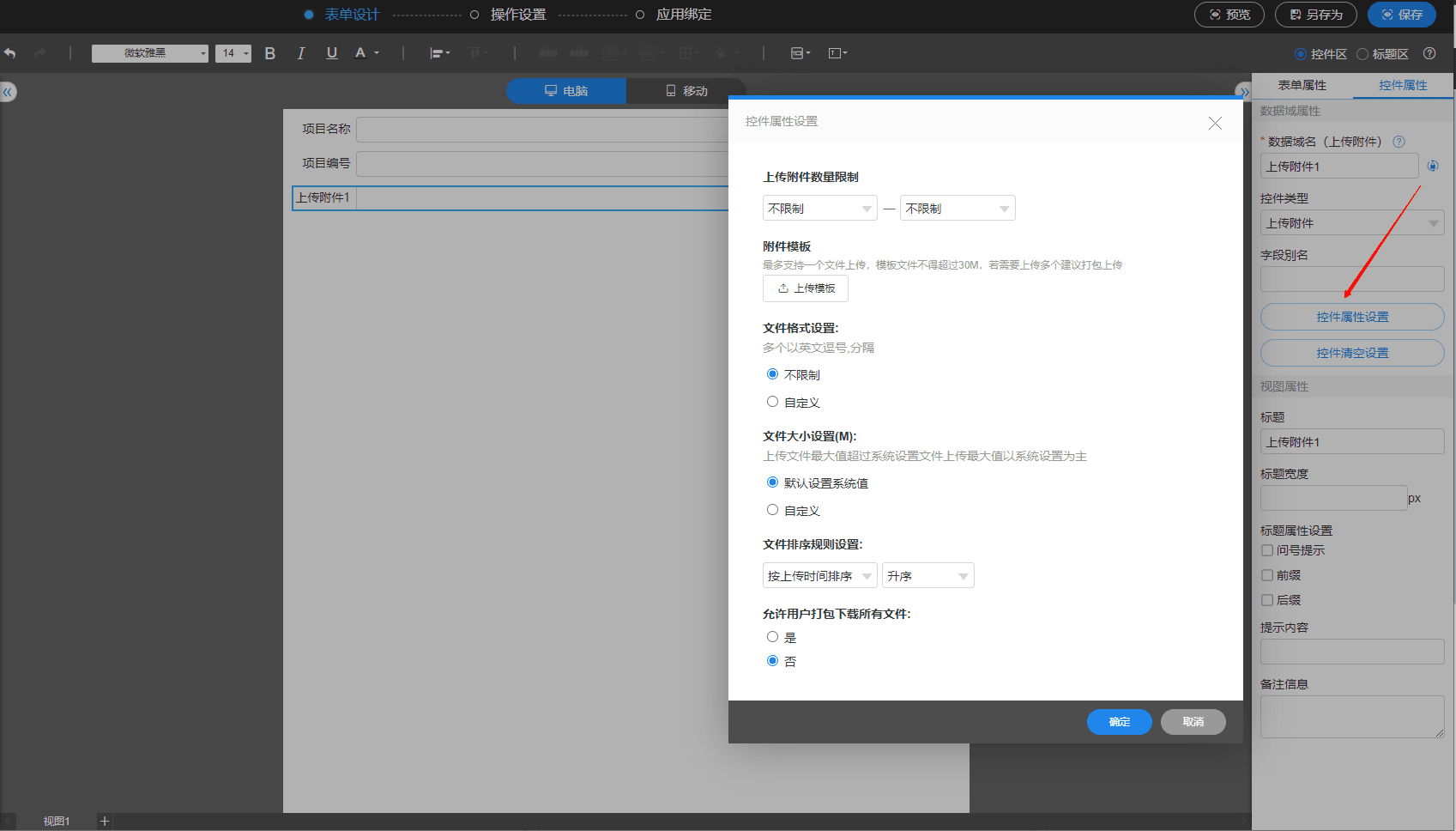Open help for 数据域名 field

pyautogui.click(x=1399, y=142)
